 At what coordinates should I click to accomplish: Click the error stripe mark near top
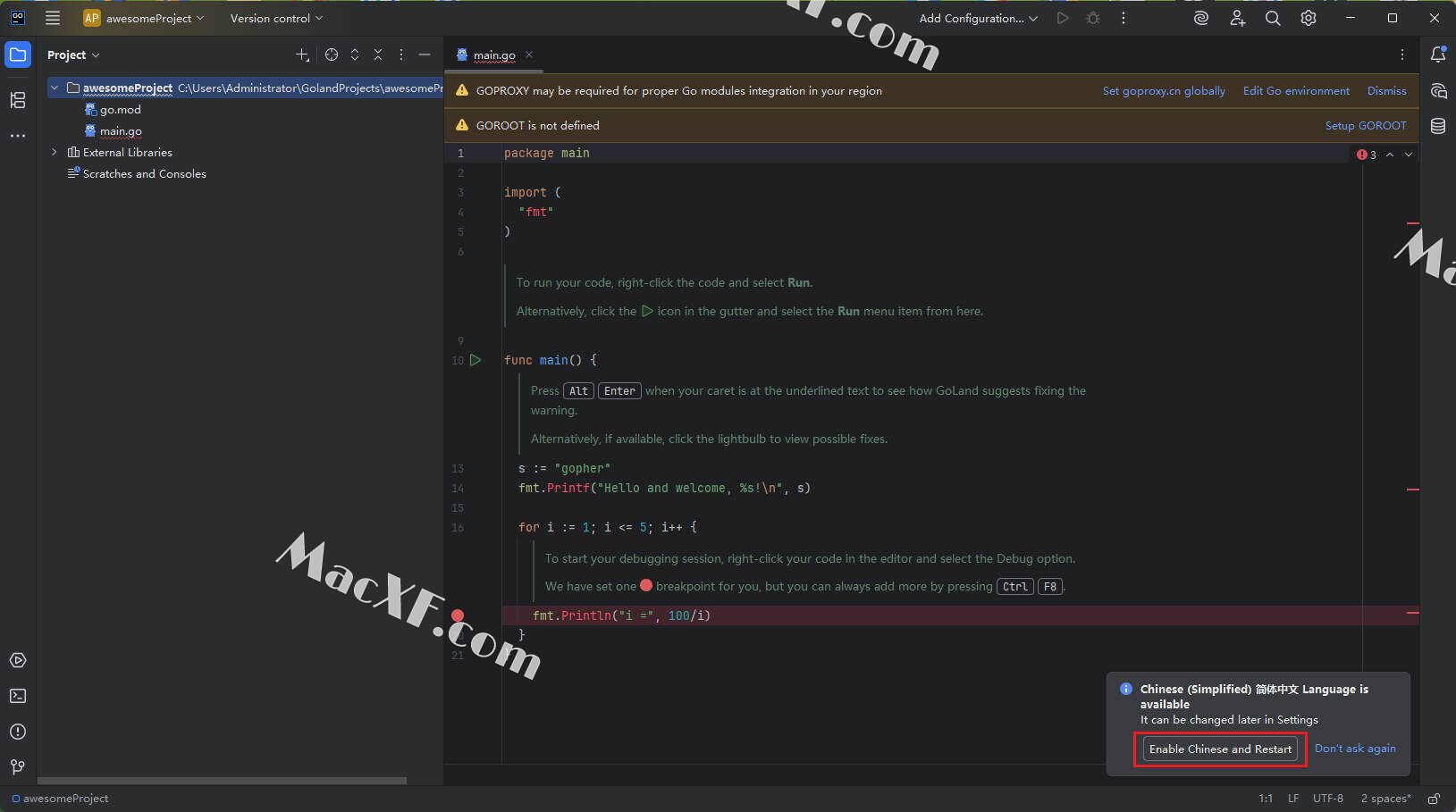[x=1413, y=222]
